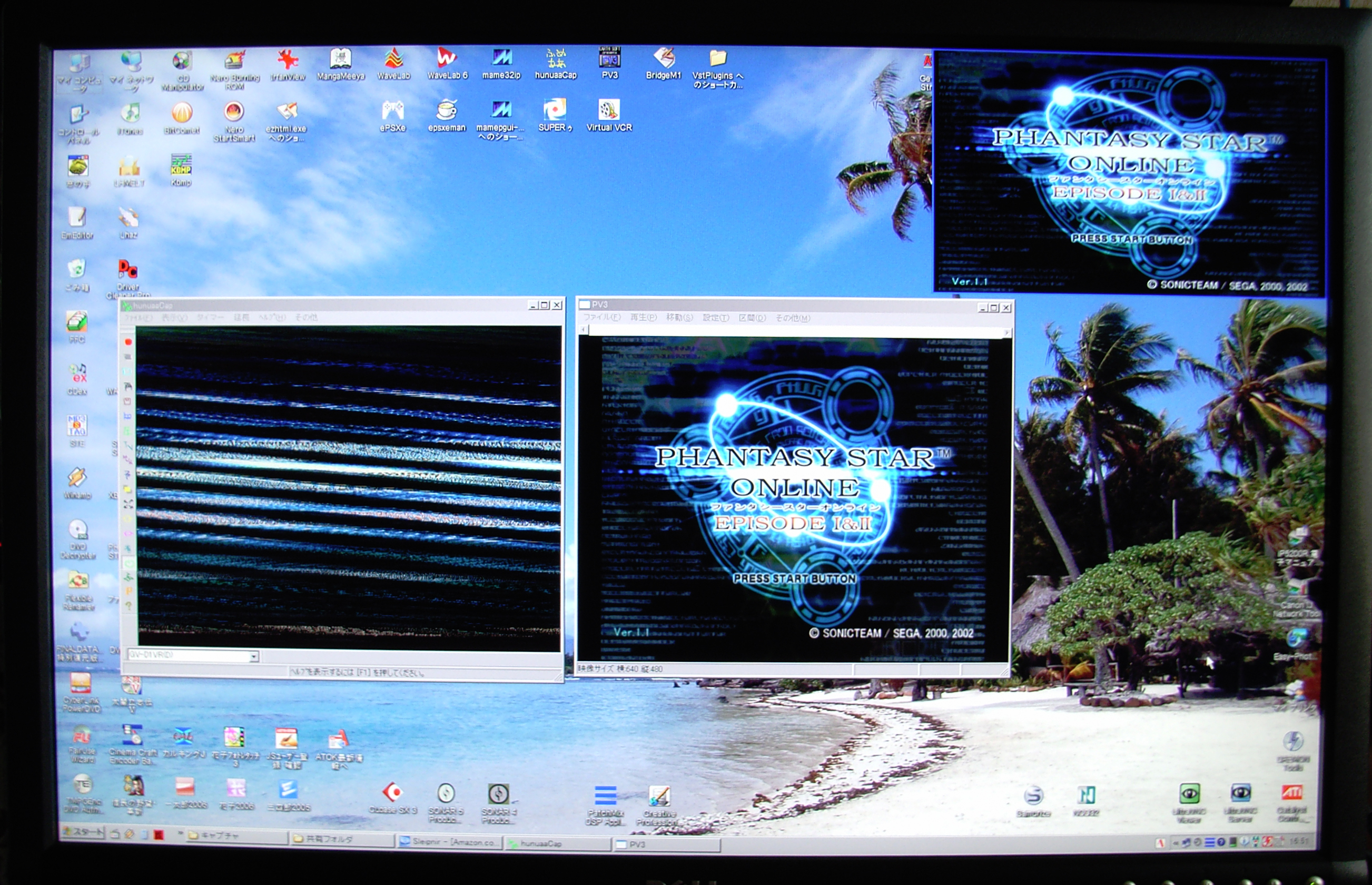1372x885 pixels.
Task: Open the 設定(T) menu in PV3
Action: coord(716,318)
